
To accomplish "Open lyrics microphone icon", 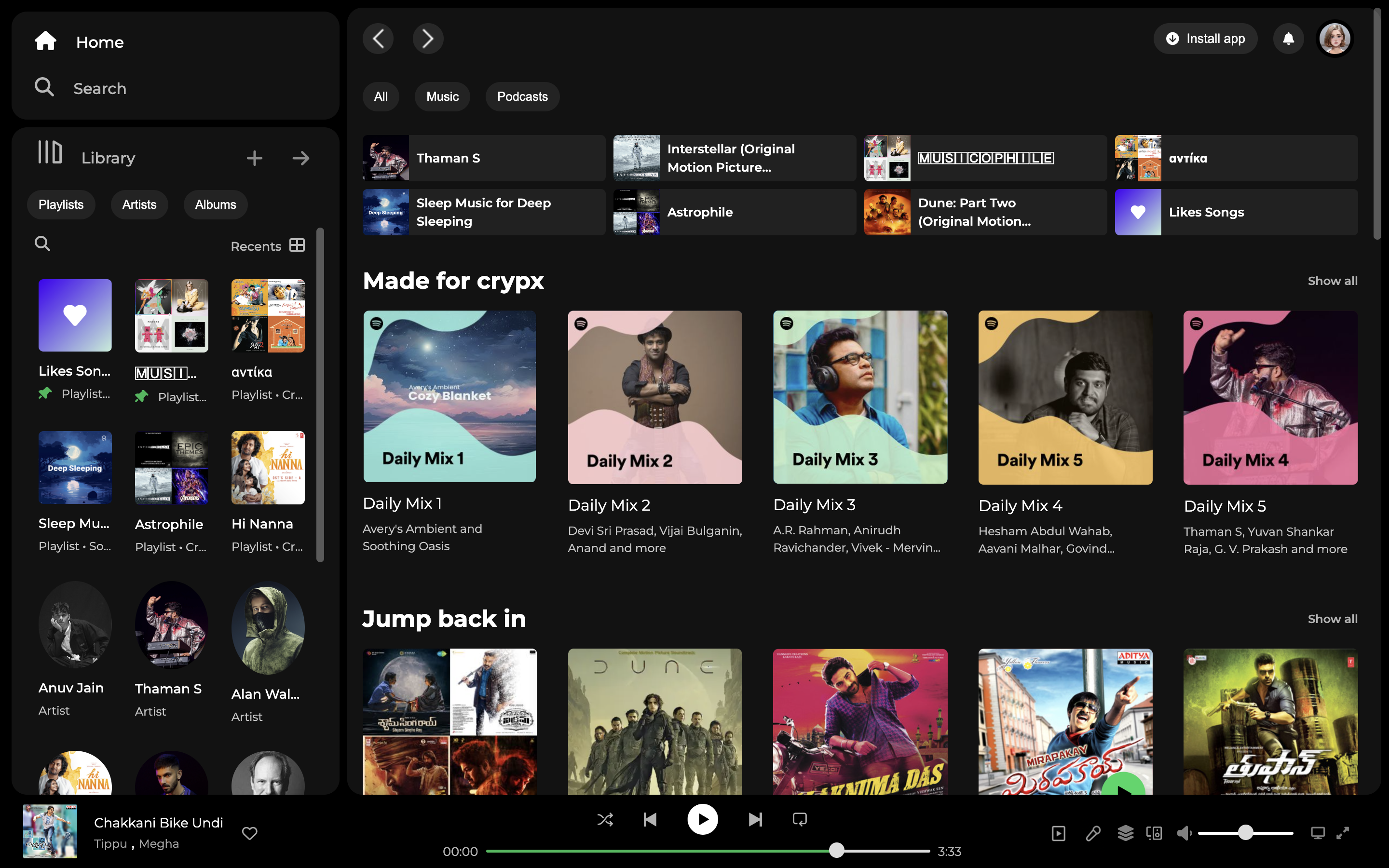I will click(1093, 833).
